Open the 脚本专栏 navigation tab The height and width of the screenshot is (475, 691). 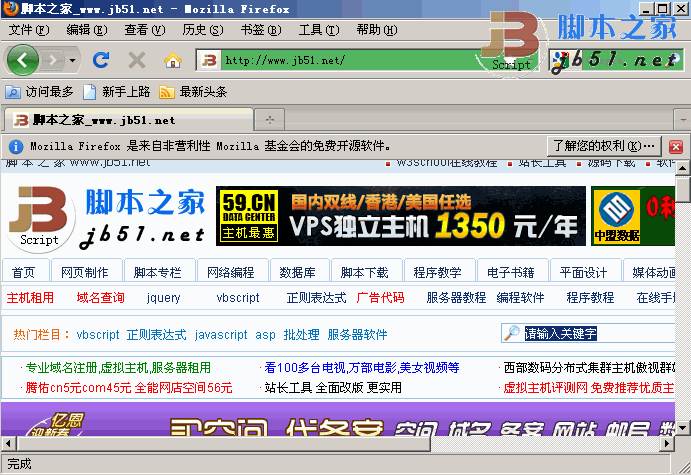coord(158,271)
